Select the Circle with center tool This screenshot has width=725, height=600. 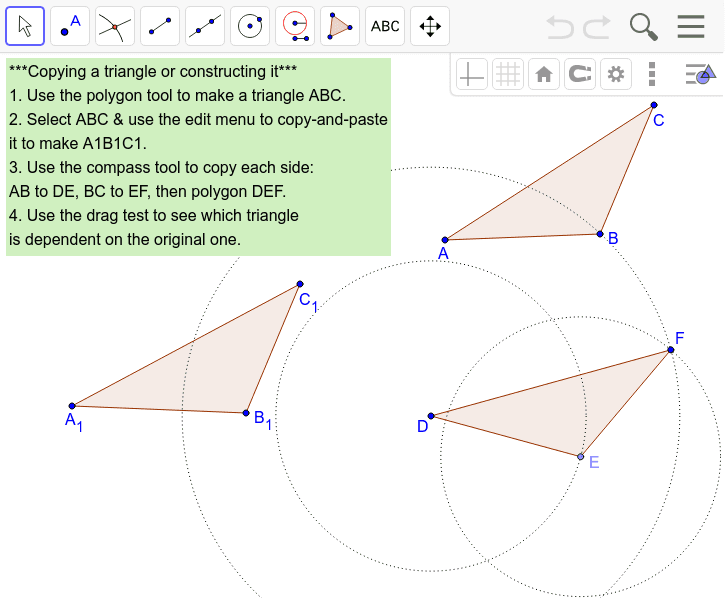(250, 26)
